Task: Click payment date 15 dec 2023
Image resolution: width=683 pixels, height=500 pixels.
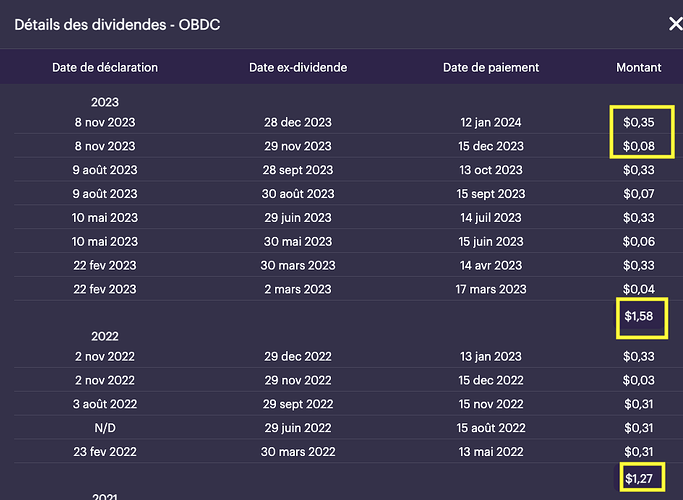Action: [491, 146]
